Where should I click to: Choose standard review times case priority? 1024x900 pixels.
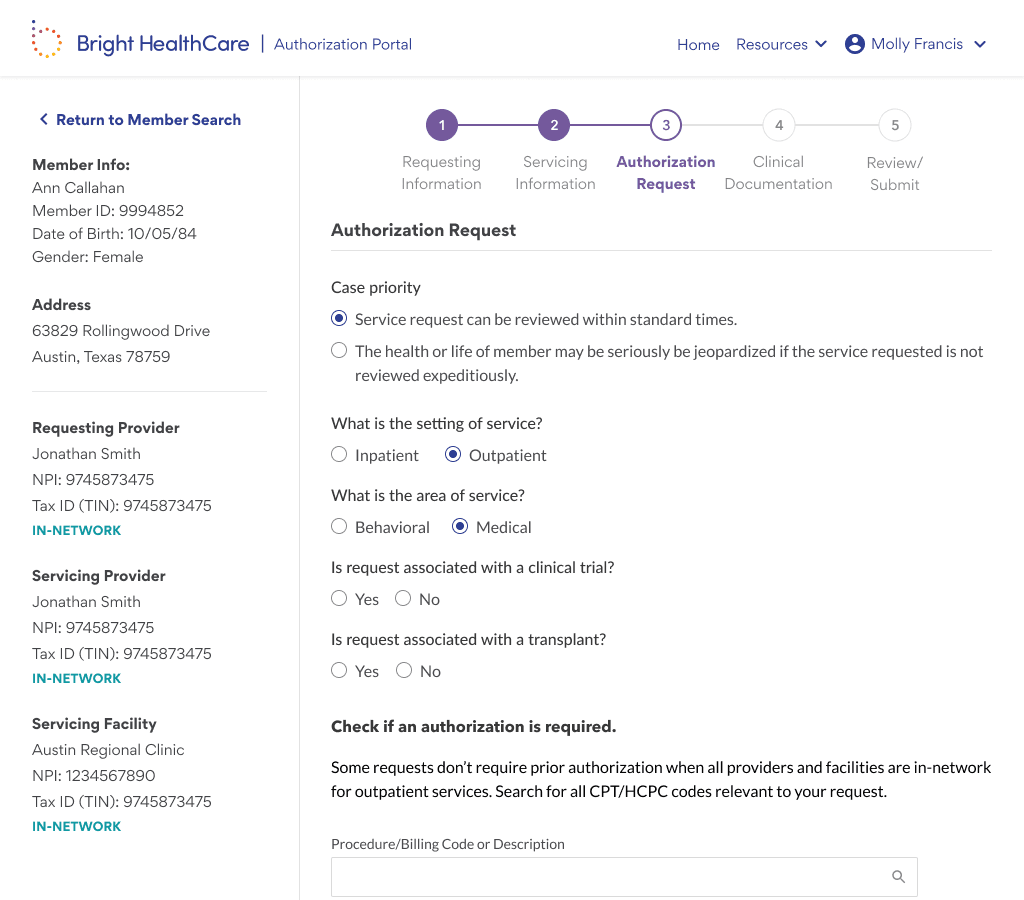[x=339, y=319]
